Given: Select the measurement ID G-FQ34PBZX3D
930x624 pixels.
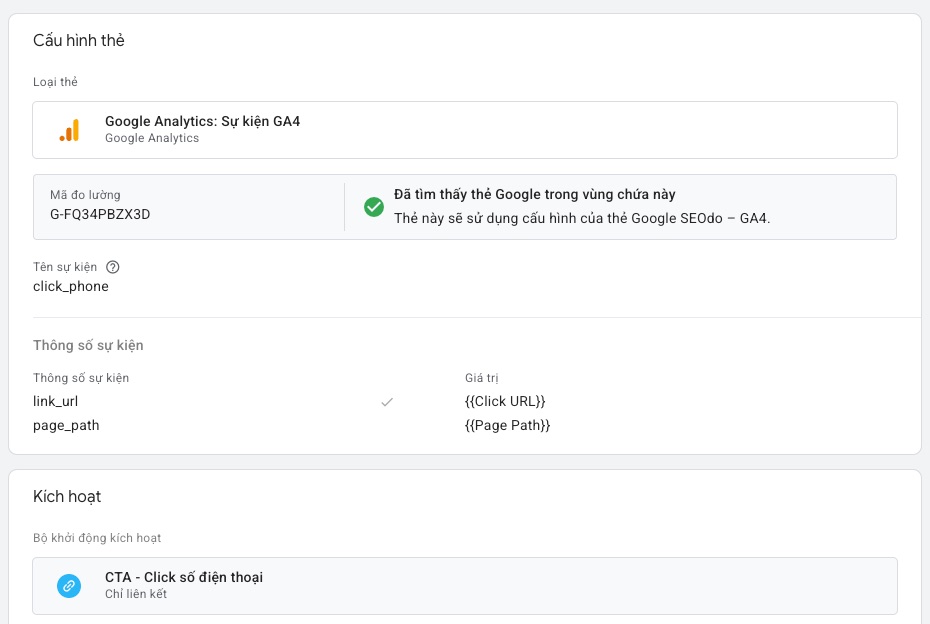Looking at the screenshot, I should 100,214.
